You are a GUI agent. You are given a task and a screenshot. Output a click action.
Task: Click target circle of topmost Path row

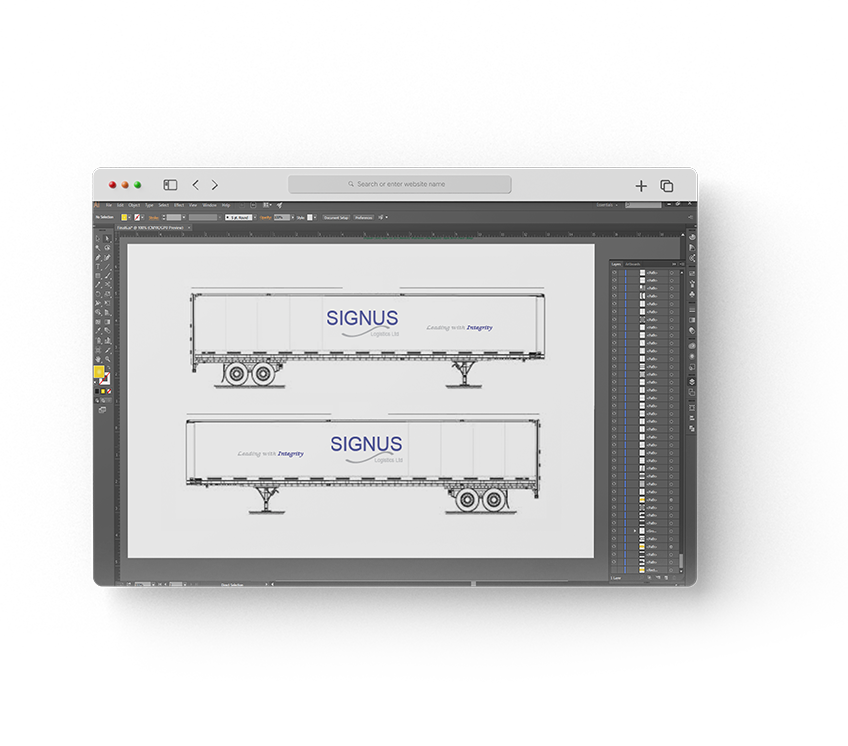pyautogui.click(x=671, y=273)
